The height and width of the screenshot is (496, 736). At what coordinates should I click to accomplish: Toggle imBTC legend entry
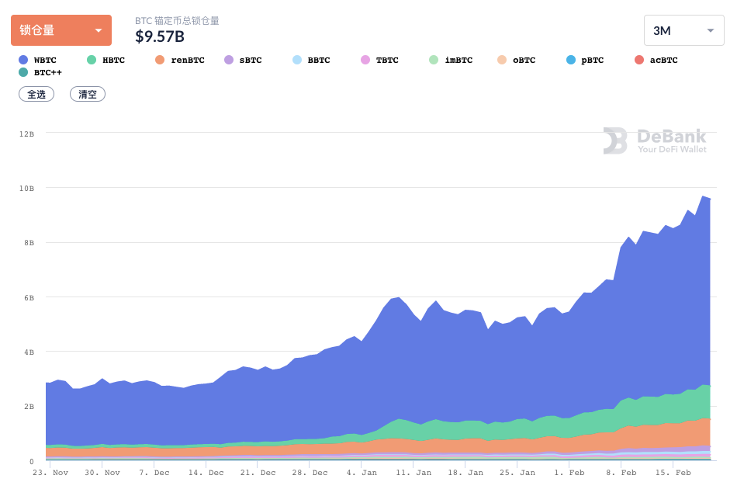click(451, 60)
